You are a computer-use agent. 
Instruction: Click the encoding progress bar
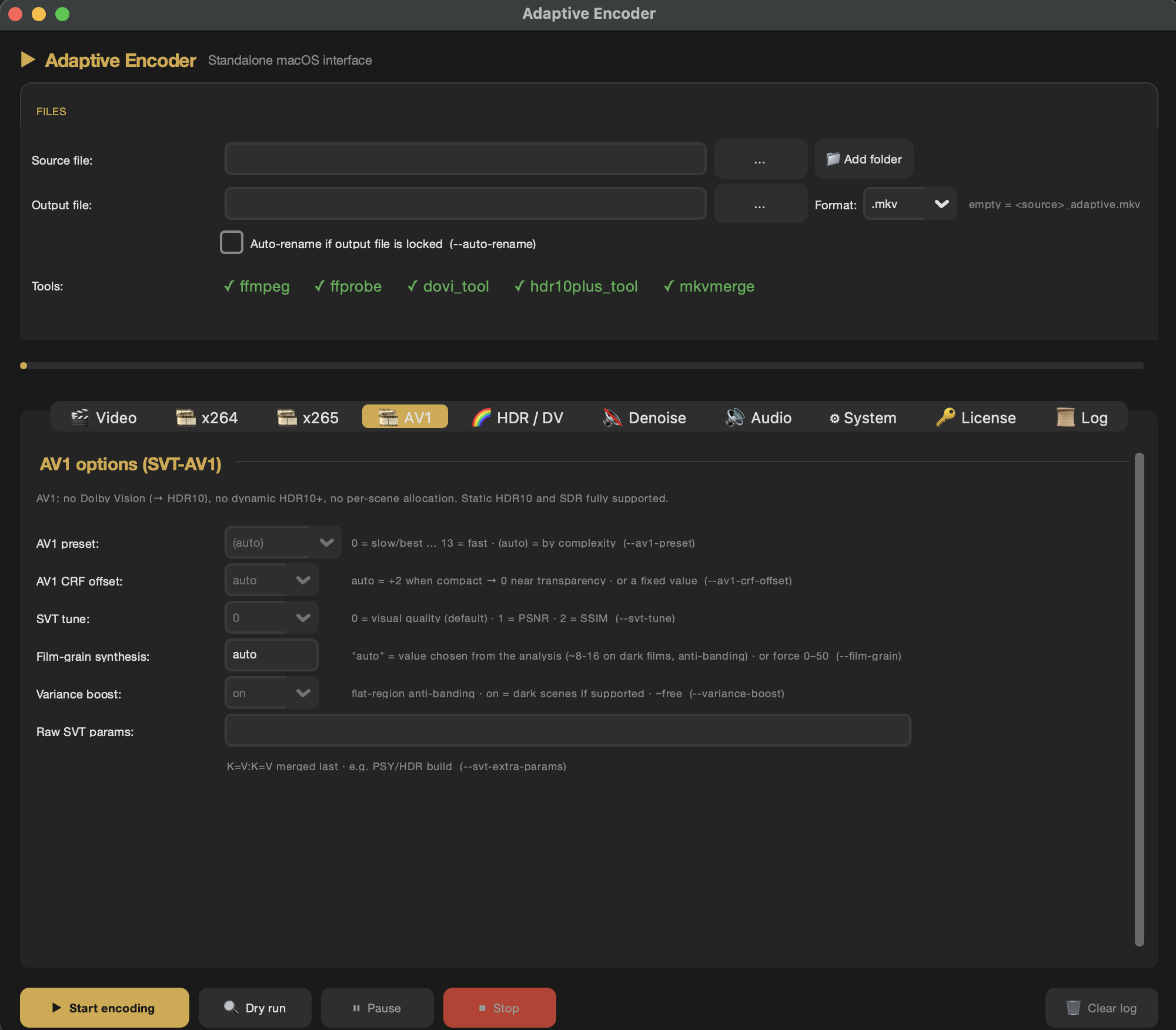click(582, 366)
